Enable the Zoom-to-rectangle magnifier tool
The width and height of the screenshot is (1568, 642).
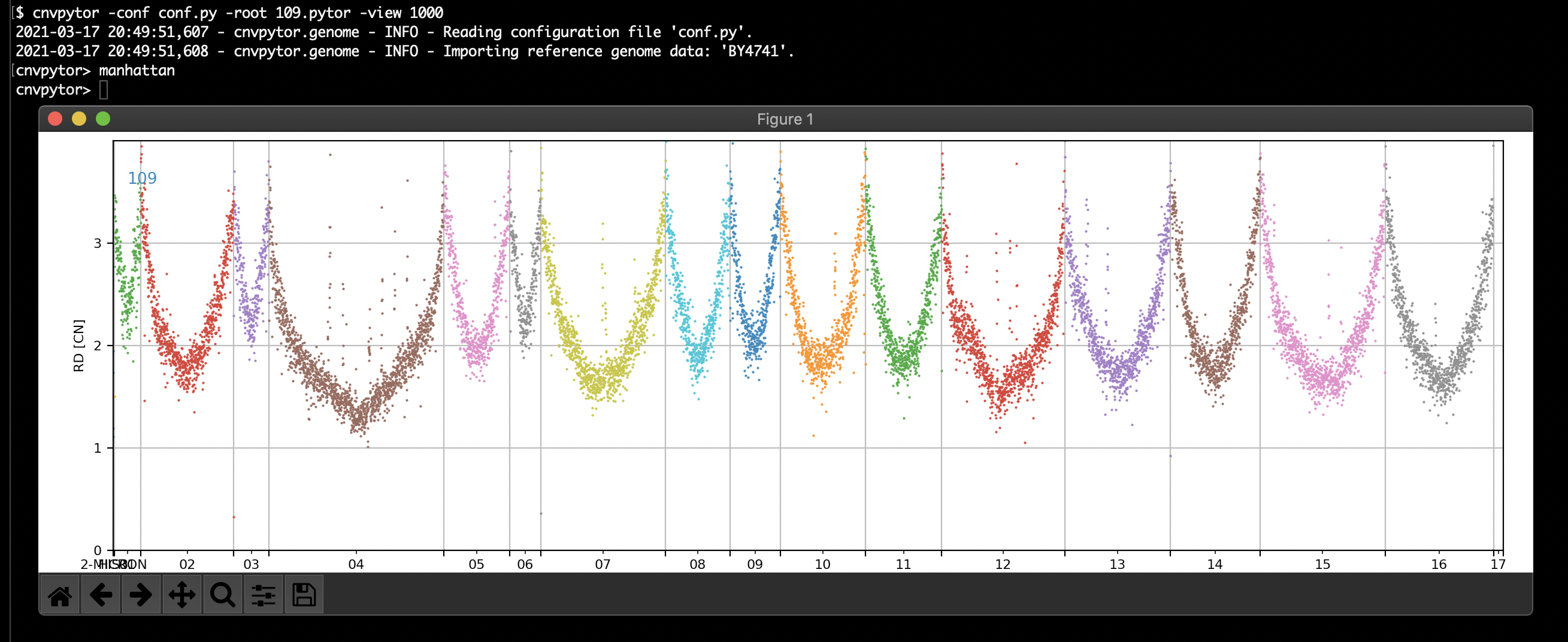tap(222, 595)
